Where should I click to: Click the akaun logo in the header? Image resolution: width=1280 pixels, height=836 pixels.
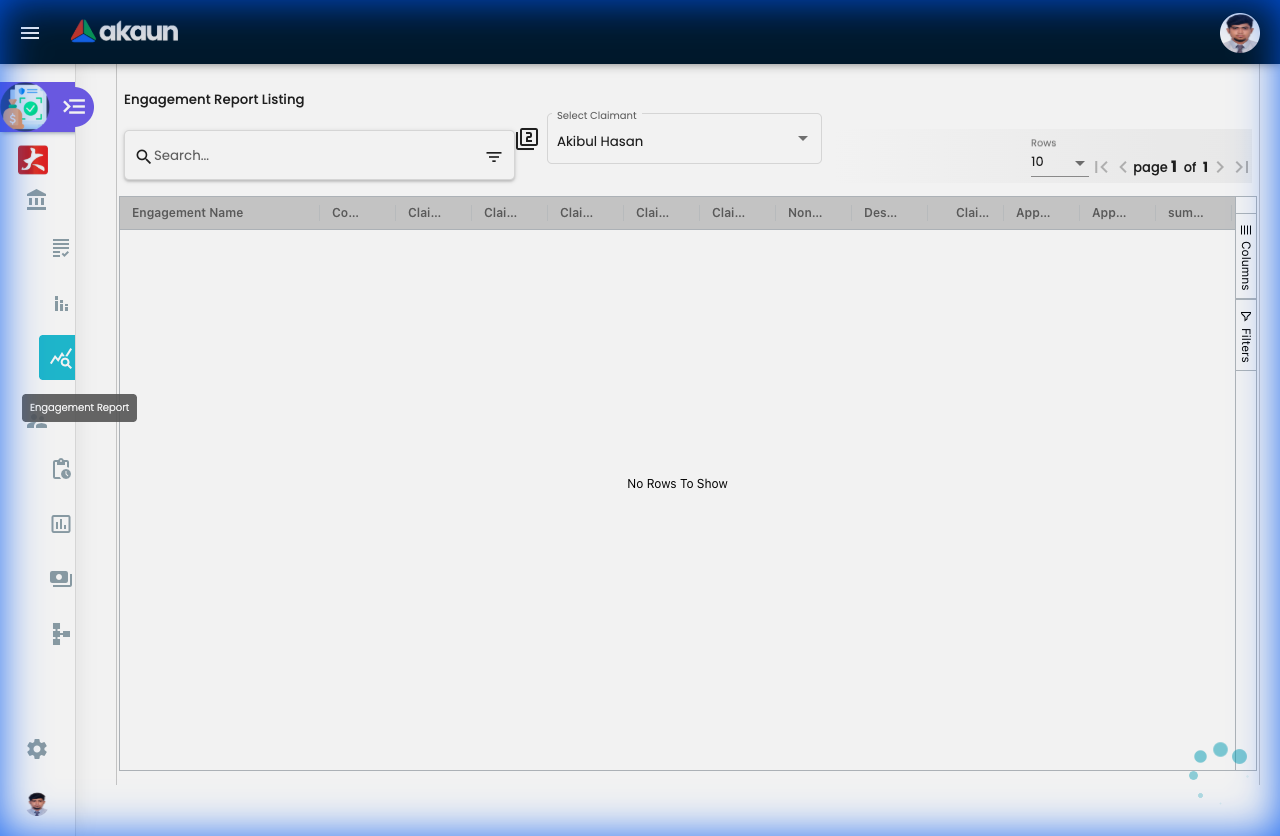click(123, 31)
